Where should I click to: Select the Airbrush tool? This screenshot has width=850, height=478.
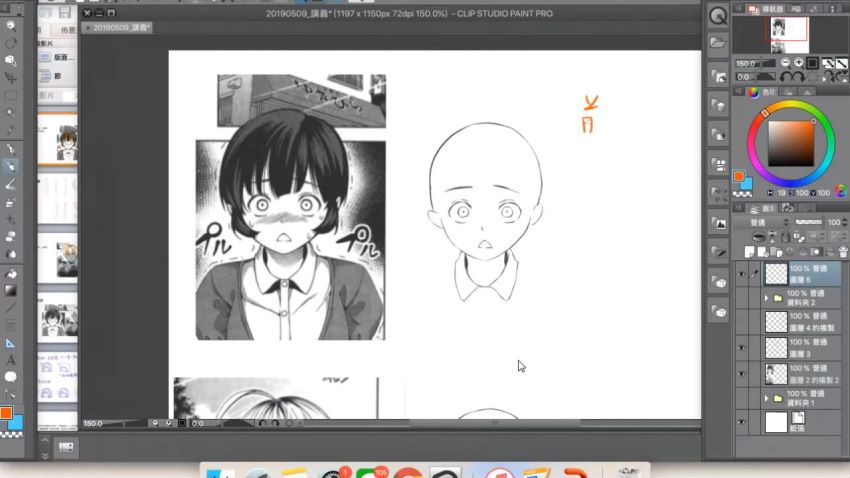pos(10,203)
